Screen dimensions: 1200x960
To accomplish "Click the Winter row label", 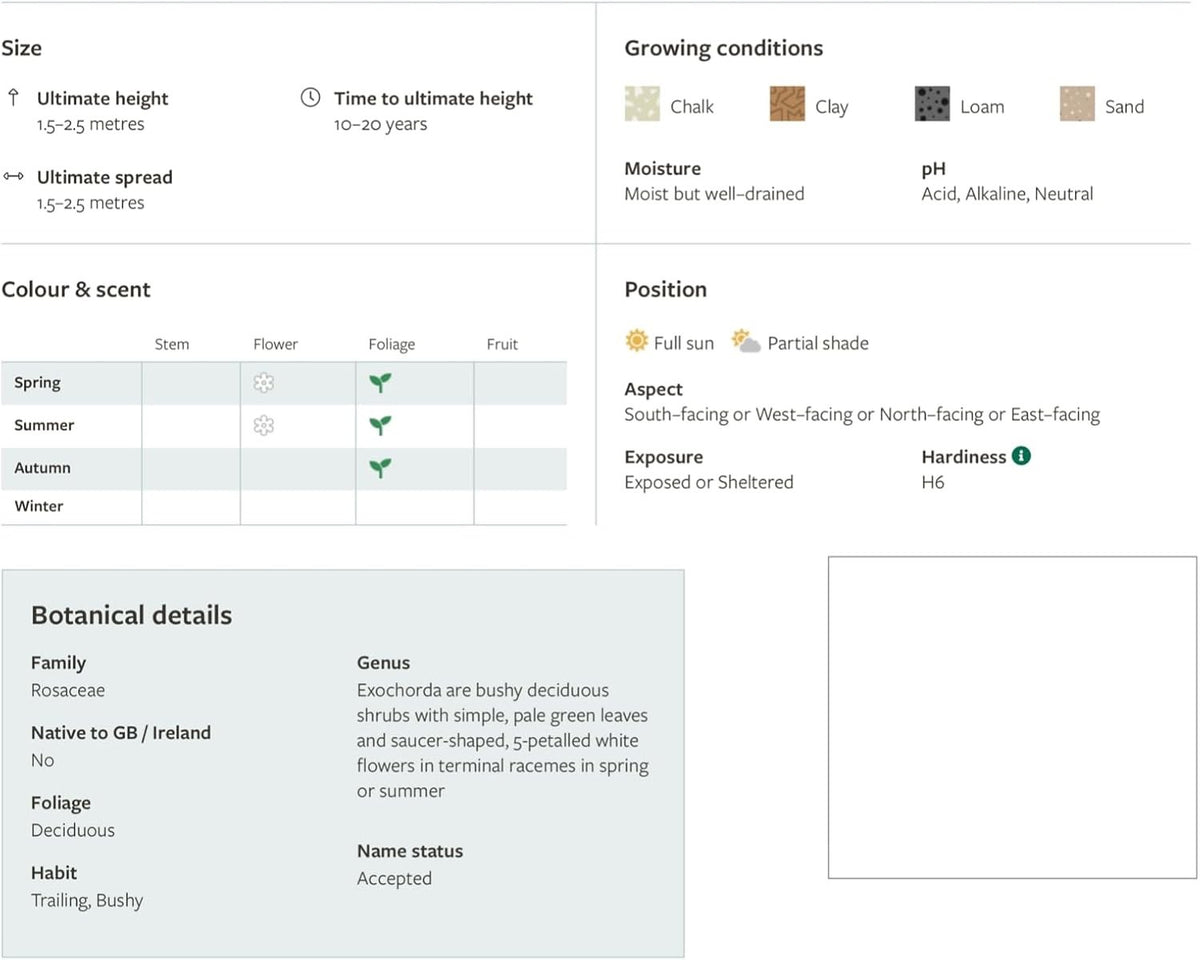I will 39,506.
